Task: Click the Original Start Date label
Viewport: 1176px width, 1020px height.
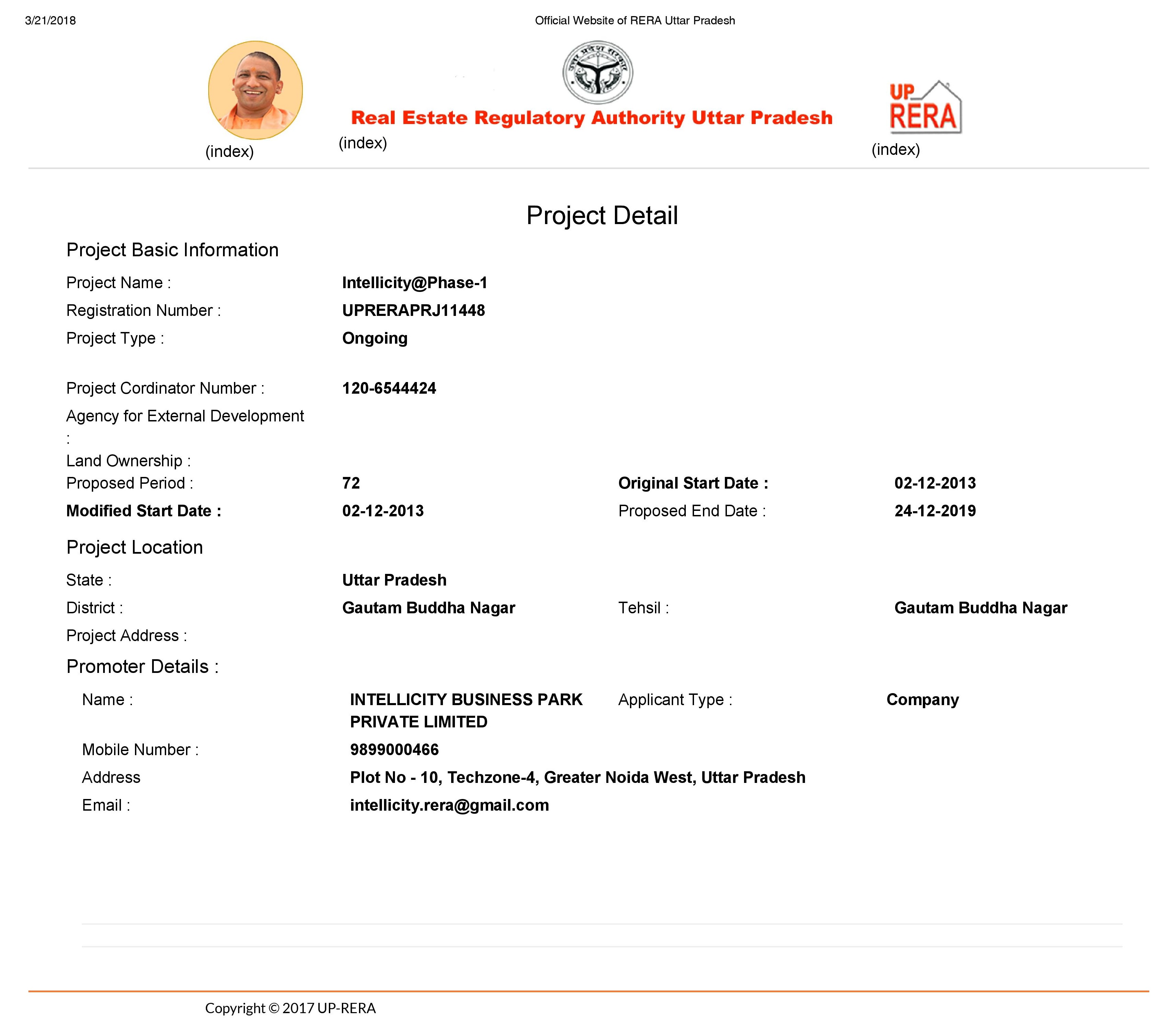Action: point(694,484)
